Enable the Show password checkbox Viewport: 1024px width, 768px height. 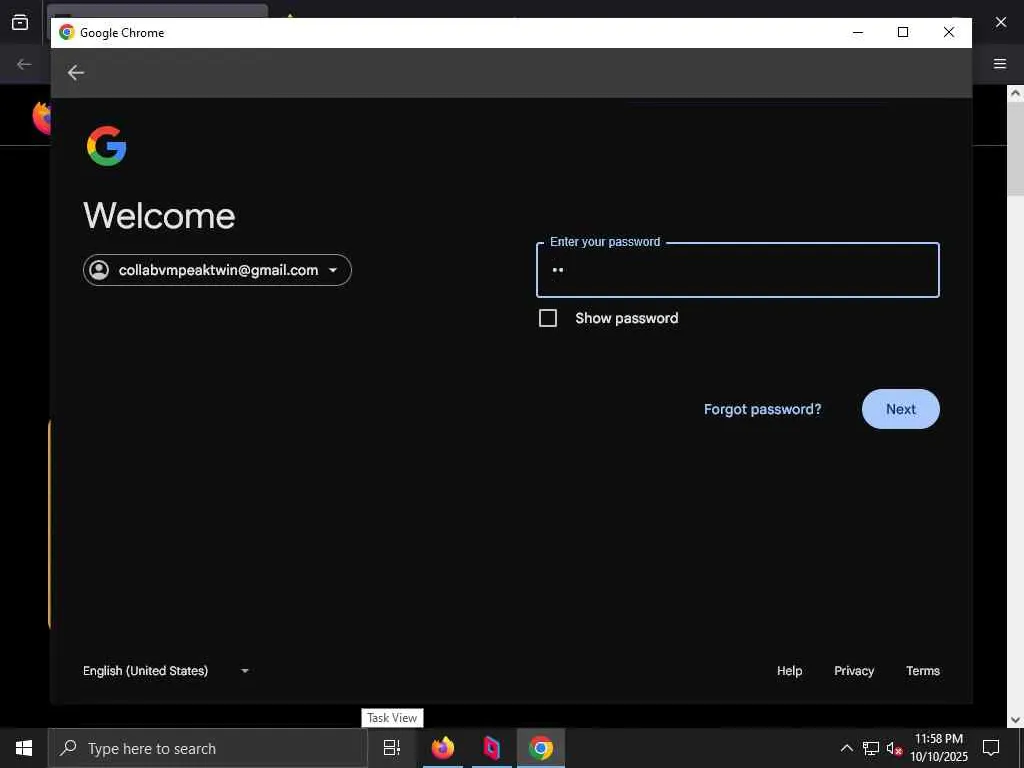[x=548, y=318]
